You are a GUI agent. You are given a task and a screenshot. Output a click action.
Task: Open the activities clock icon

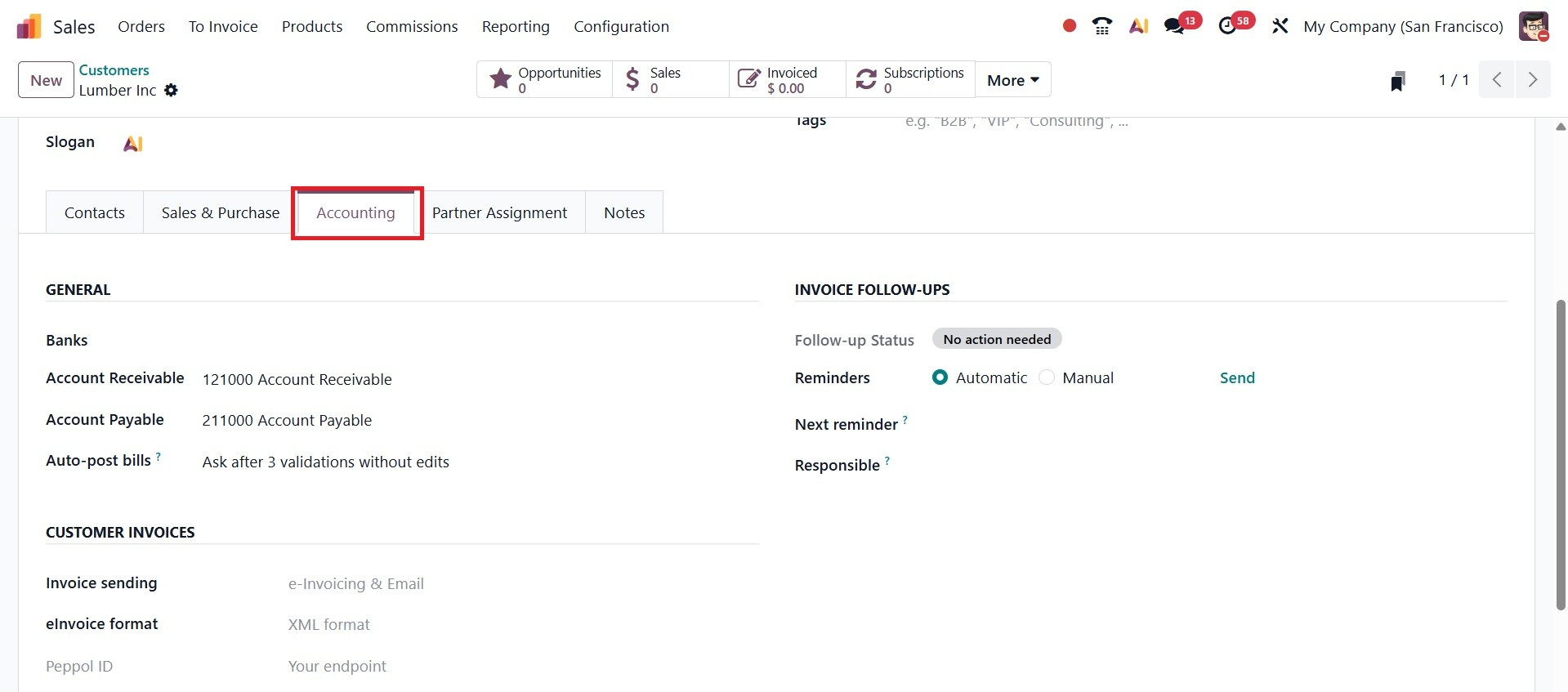[1227, 26]
